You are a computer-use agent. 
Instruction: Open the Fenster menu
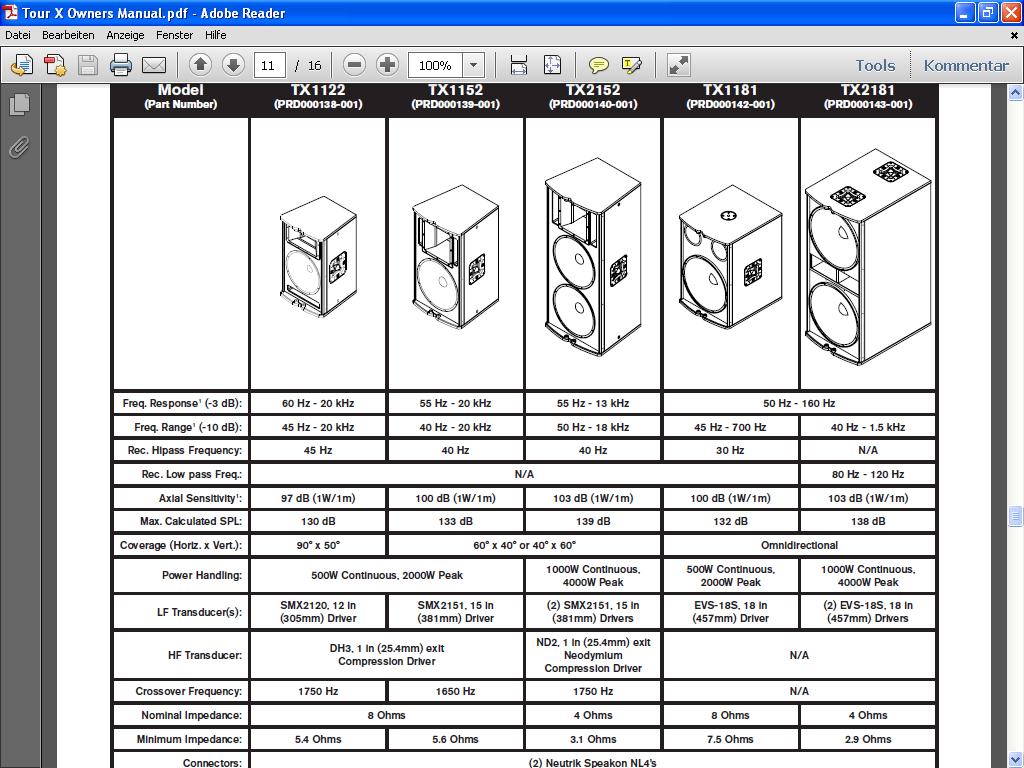(x=174, y=35)
